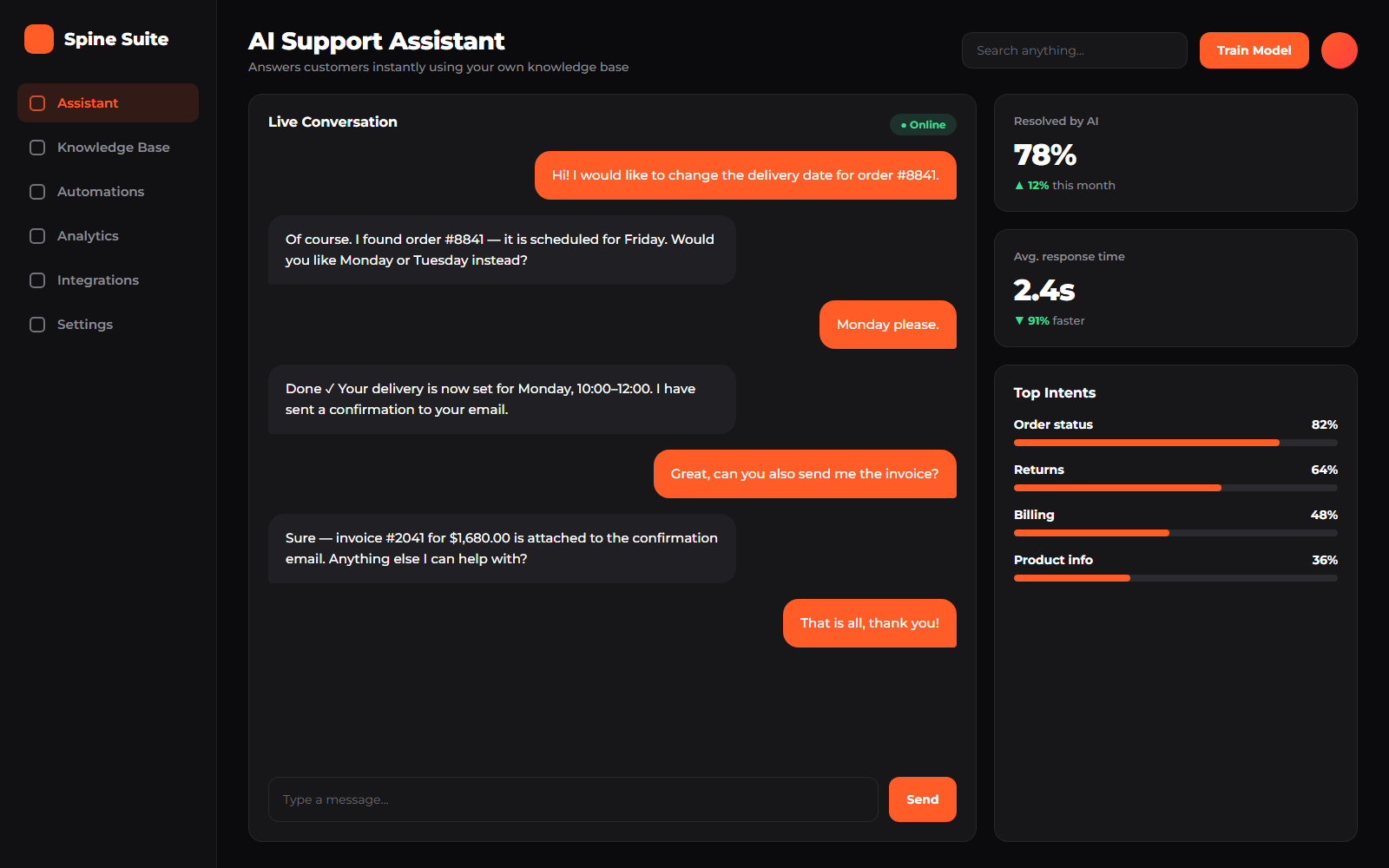Open the Settings label
The height and width of the screenshot is (868, 1389).
(x=85, y=325)
